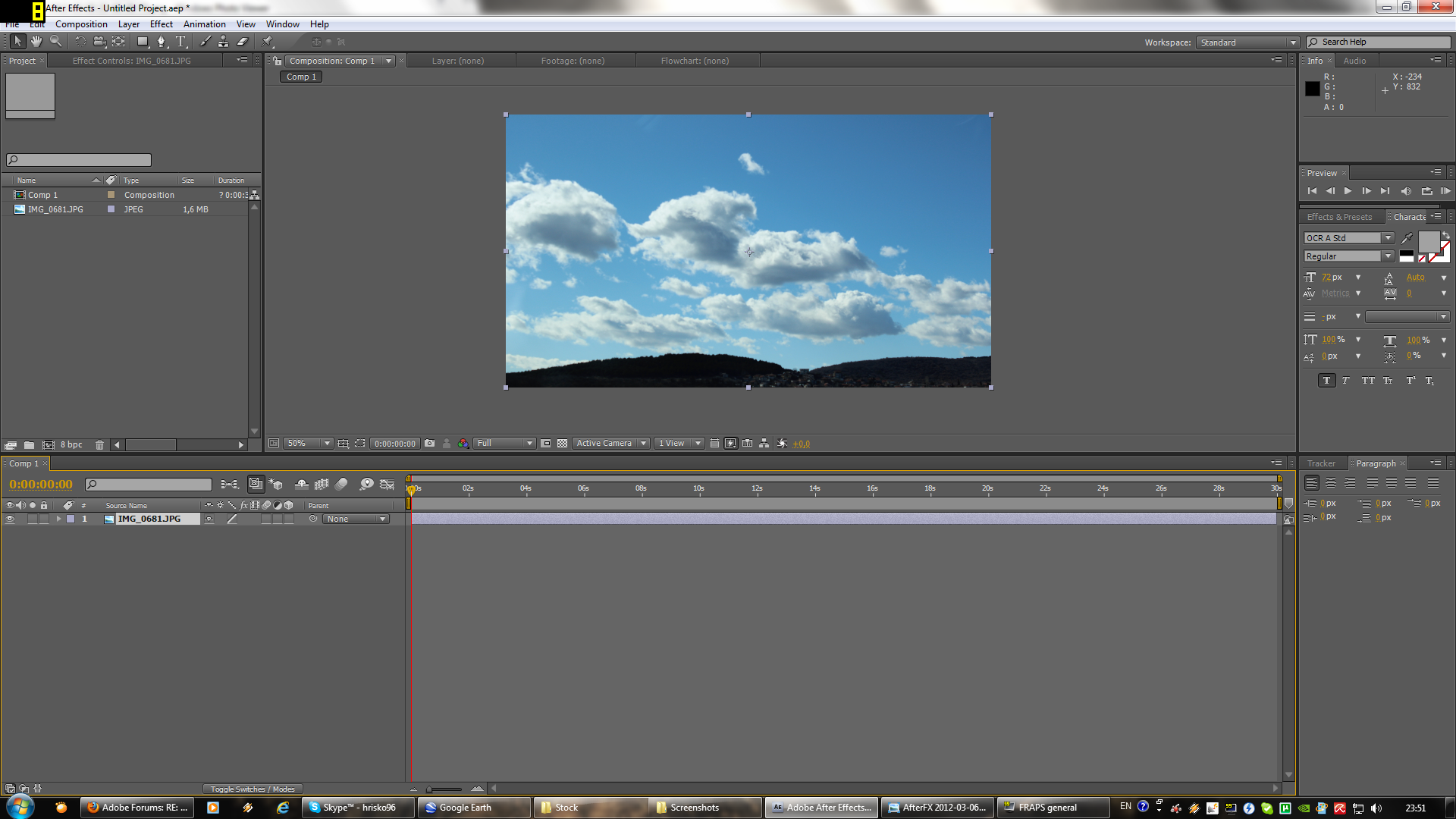Click the black and white default colors swatch

click(1407, 256)
